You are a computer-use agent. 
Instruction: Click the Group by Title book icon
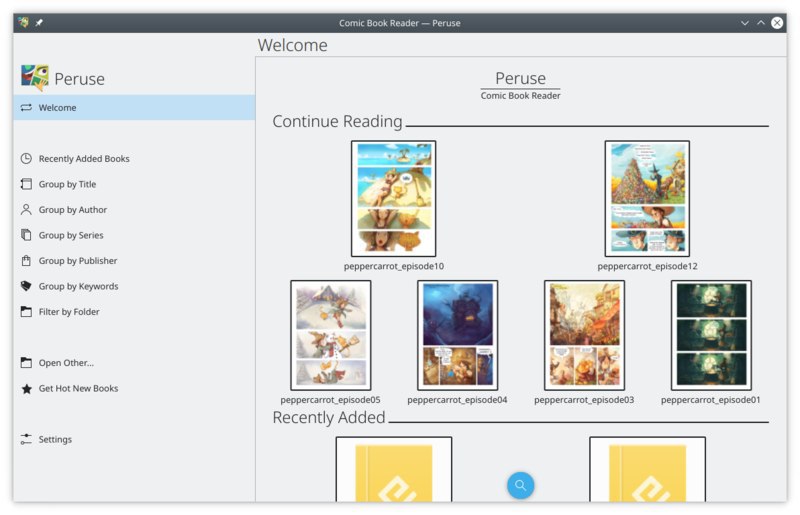[26, 184]
